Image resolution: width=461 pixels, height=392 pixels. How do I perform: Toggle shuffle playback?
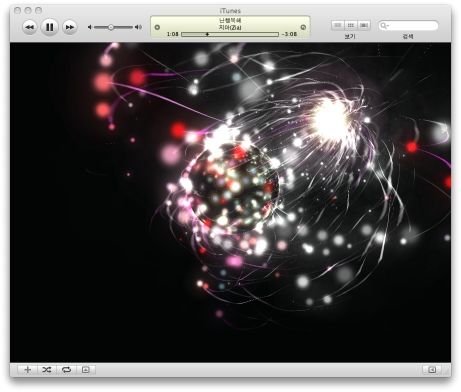(47, 370)
